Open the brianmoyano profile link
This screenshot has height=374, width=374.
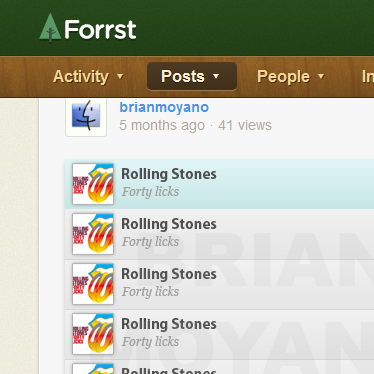point(164,107)
